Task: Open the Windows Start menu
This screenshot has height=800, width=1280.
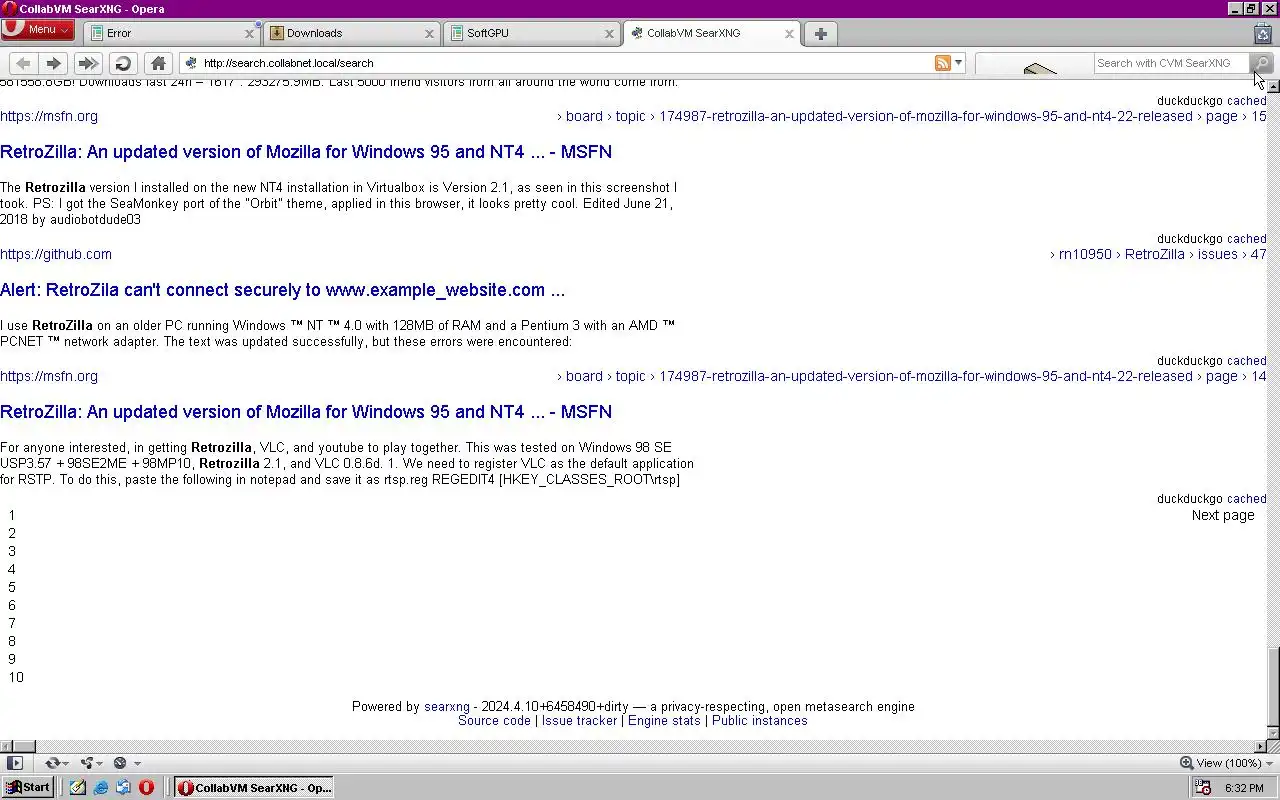Action: pyautogui.click(x=27, y=787)
